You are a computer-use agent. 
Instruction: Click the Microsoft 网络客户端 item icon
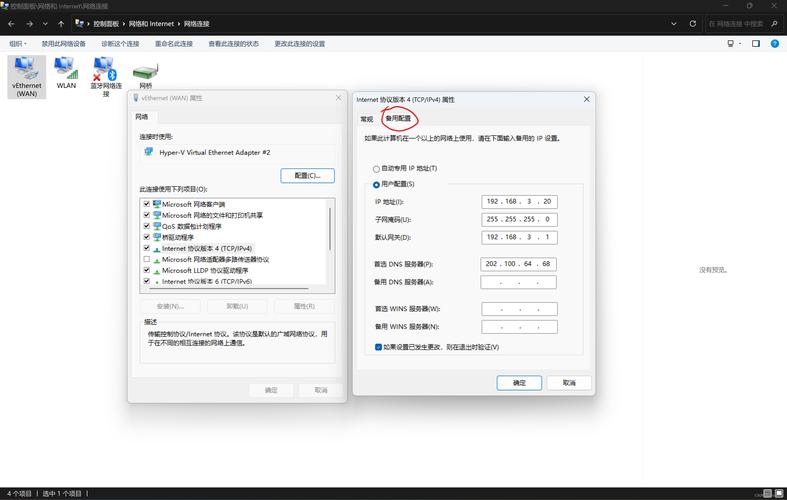click(157, 204)
